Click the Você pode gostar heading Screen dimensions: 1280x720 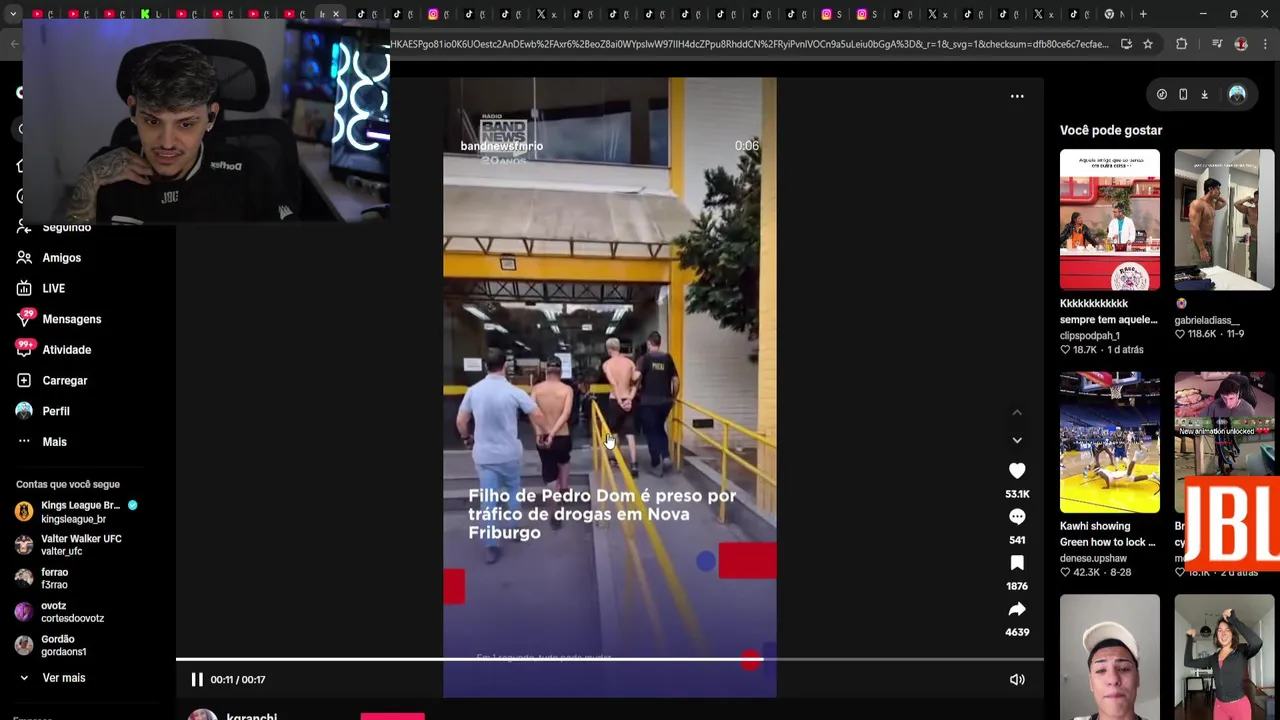coord(1111,130)
